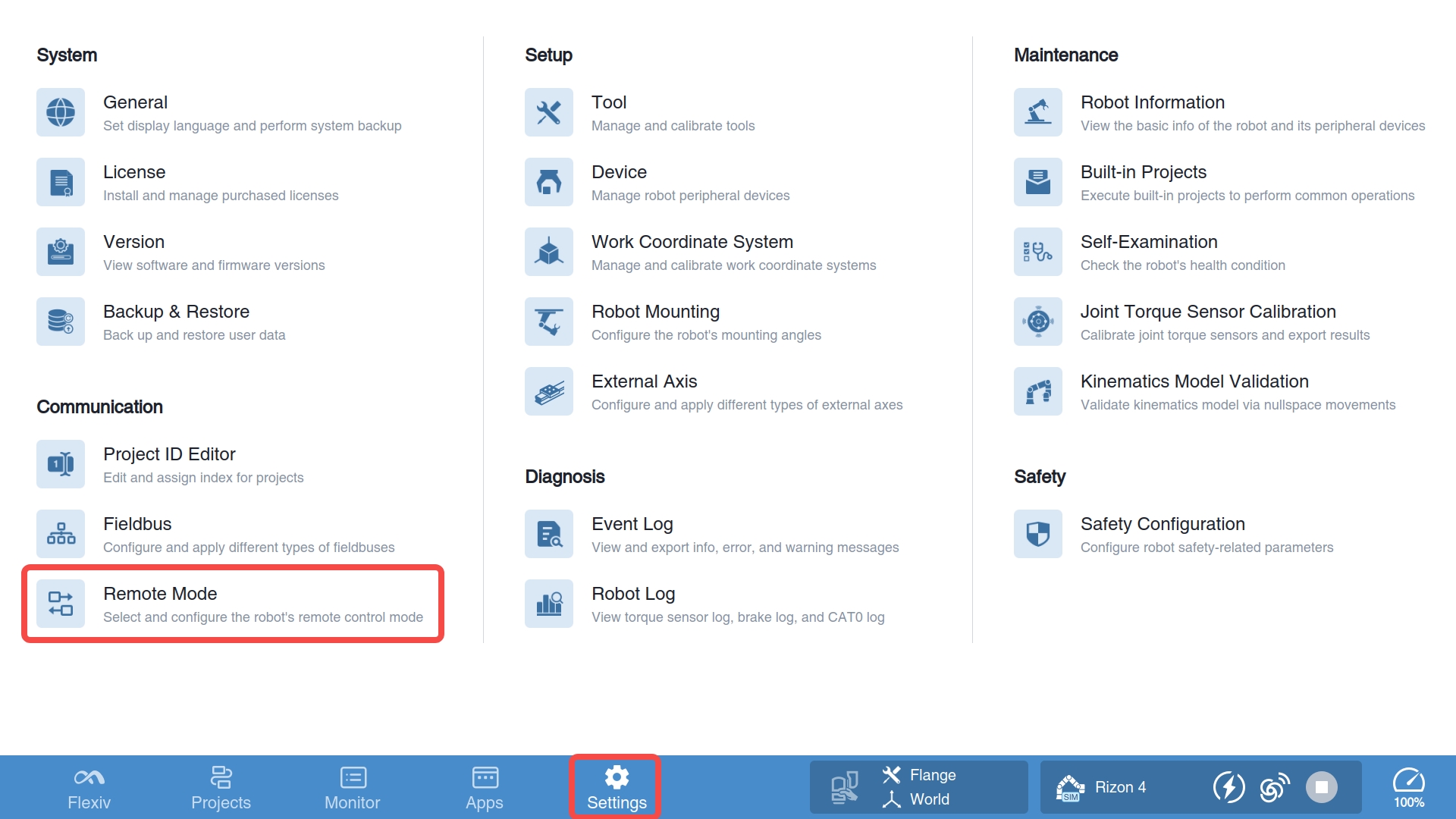The image size is (1456, 819).
Task: Open Kinematics Model Validation entry
Action: point(1205,391)
